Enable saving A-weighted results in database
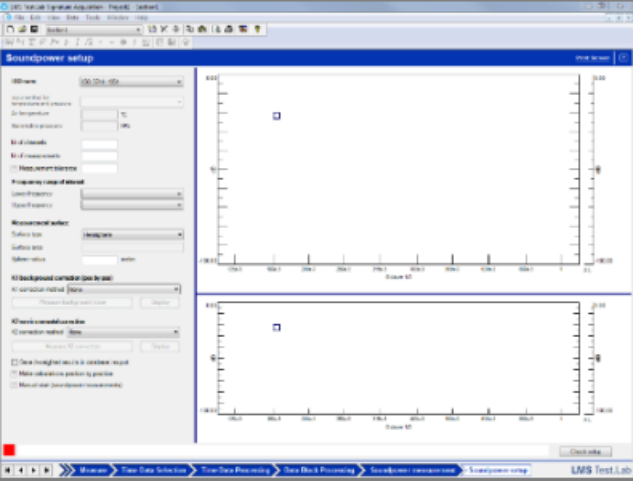This screenshot has width=633, height=481. click(13, 362)
